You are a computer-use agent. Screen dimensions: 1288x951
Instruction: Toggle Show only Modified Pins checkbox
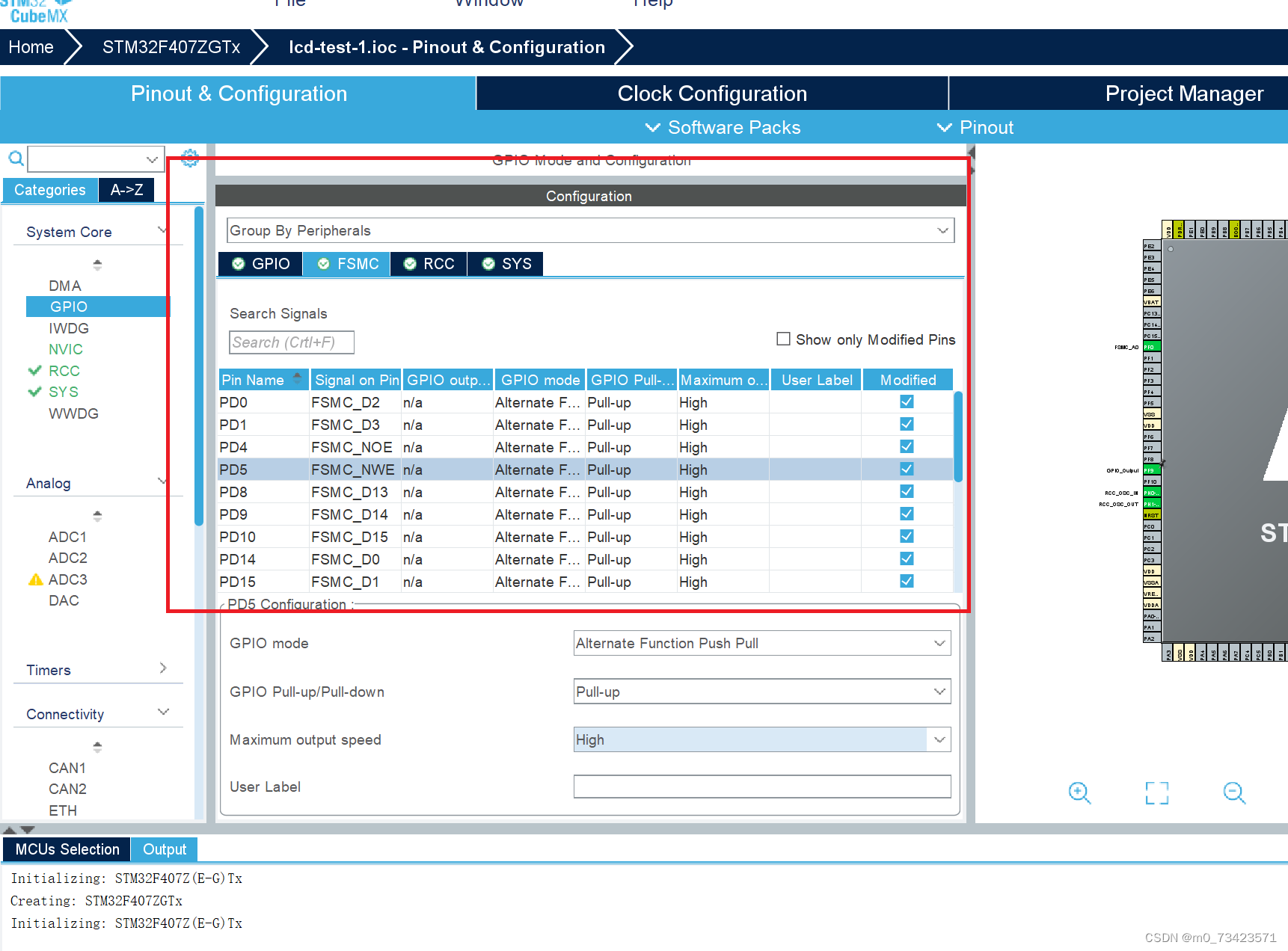click(x=783, y=339)
